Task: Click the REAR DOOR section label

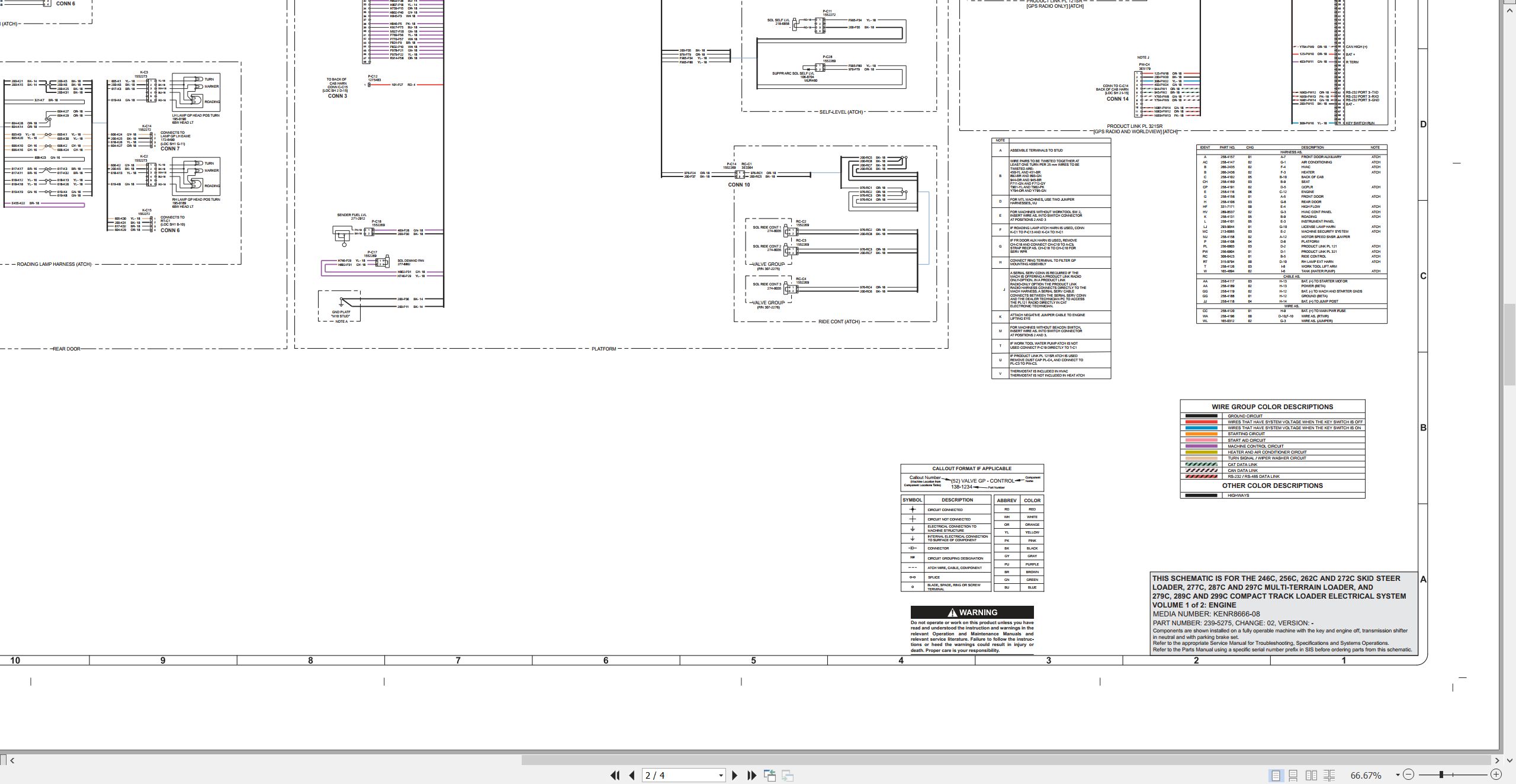Action: point(66,349)
